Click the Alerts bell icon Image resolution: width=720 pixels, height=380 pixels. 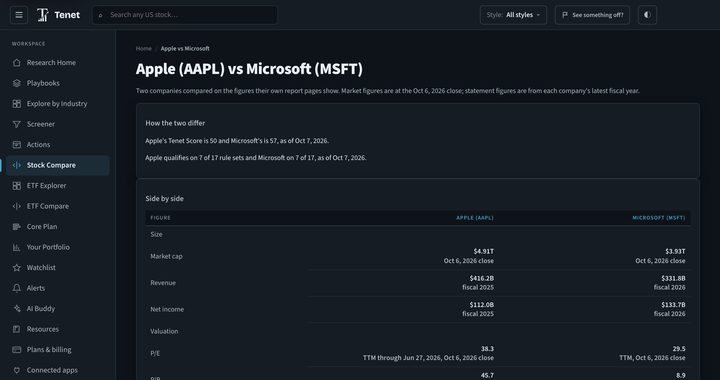(17, 288)
